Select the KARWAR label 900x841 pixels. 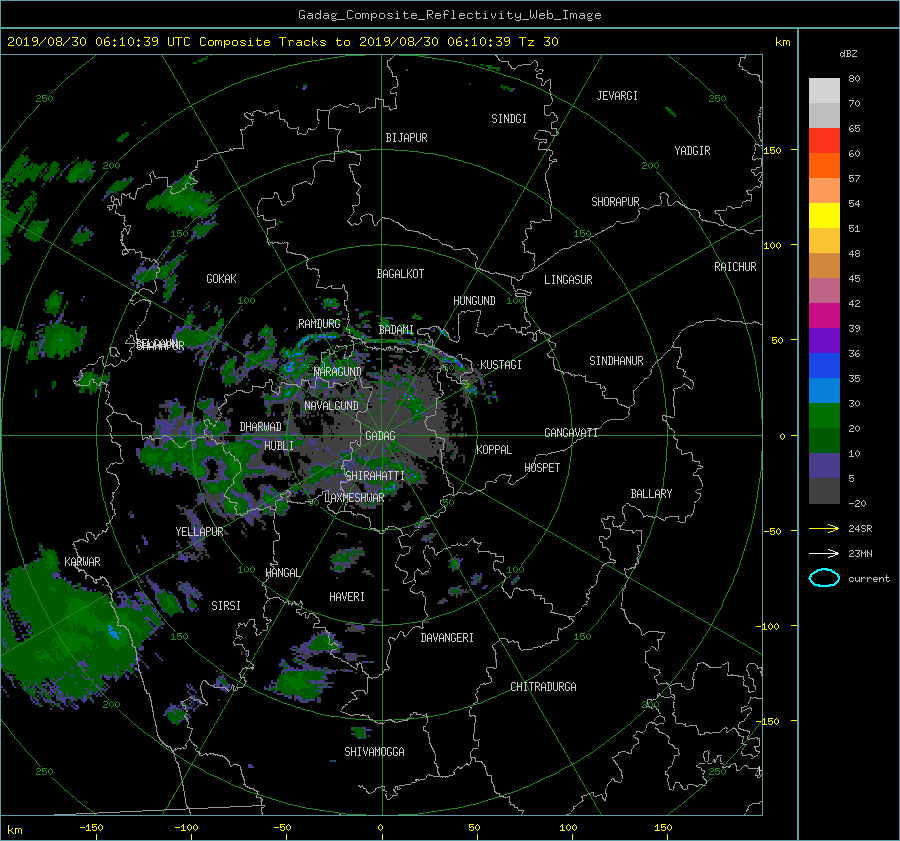[x=82, y=562]
